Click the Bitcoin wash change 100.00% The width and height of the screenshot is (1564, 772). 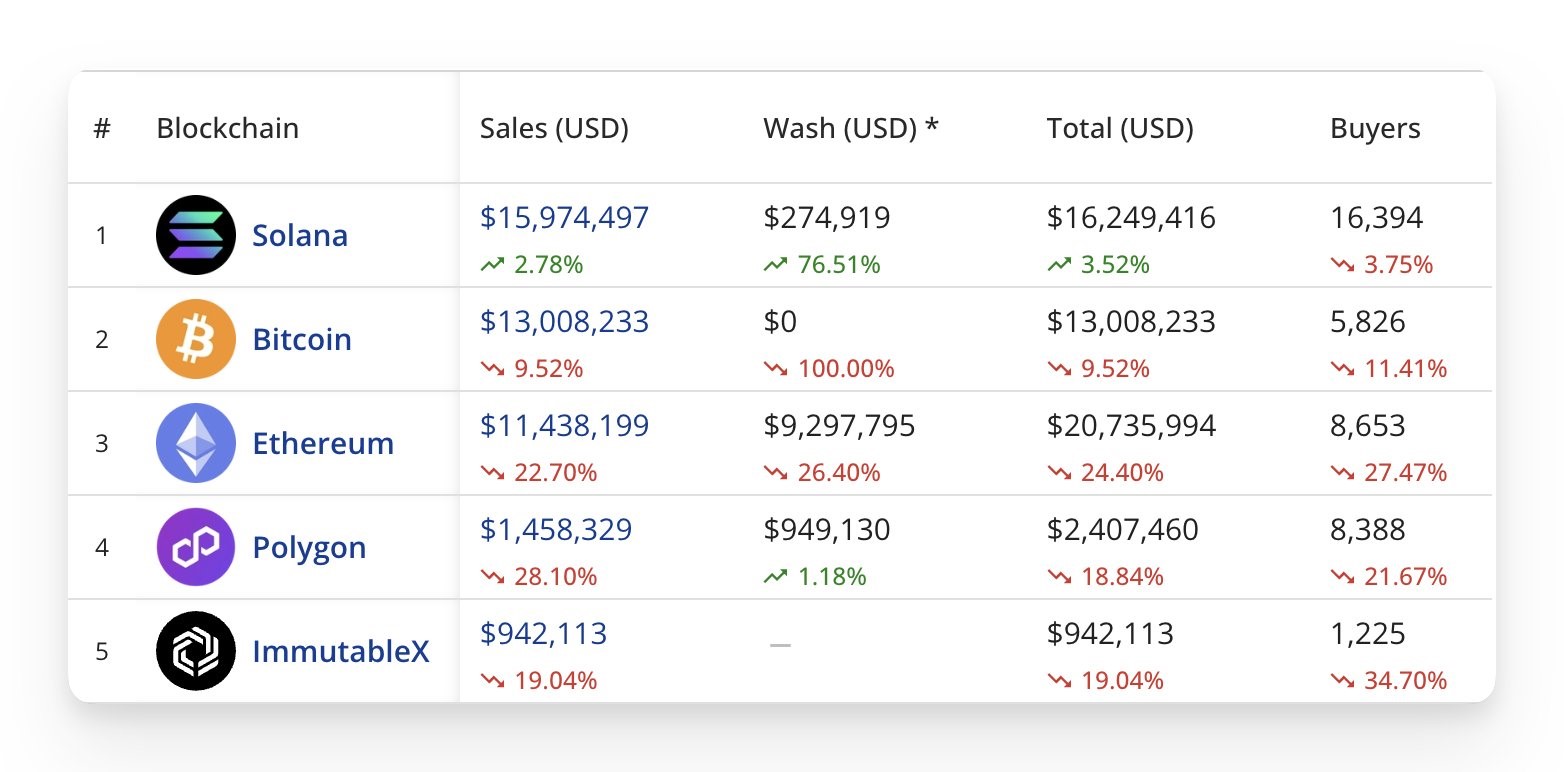point(829,369)
